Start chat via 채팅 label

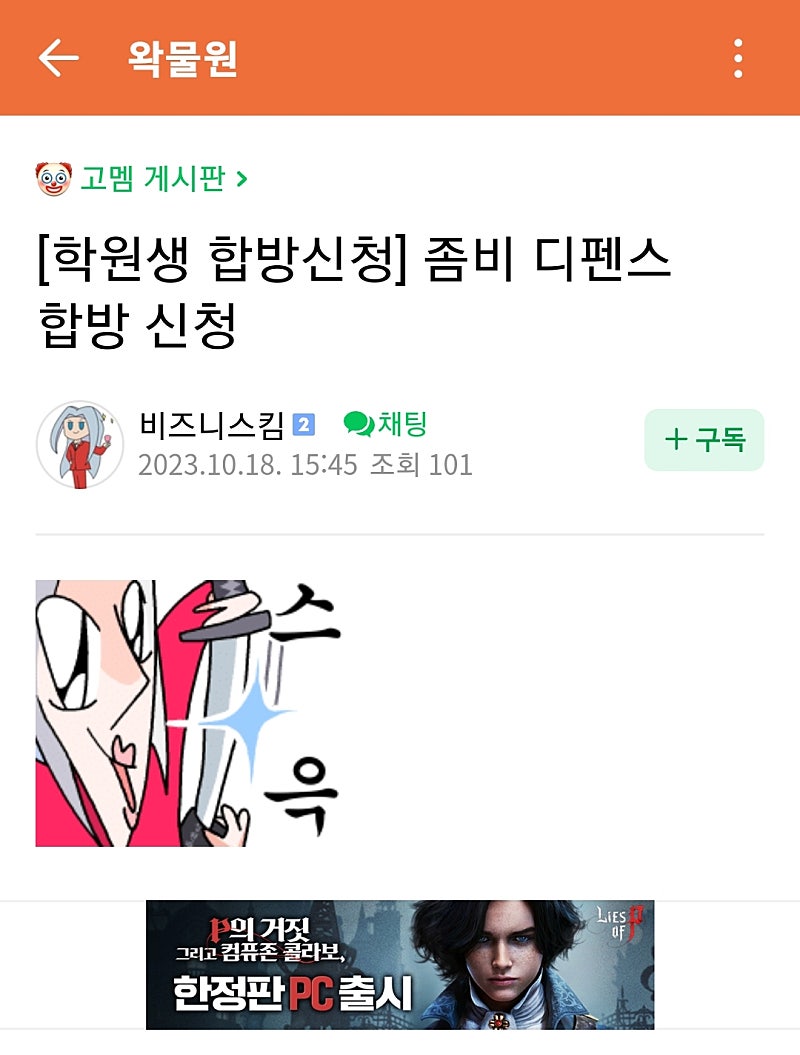click(x=402, y=424)
